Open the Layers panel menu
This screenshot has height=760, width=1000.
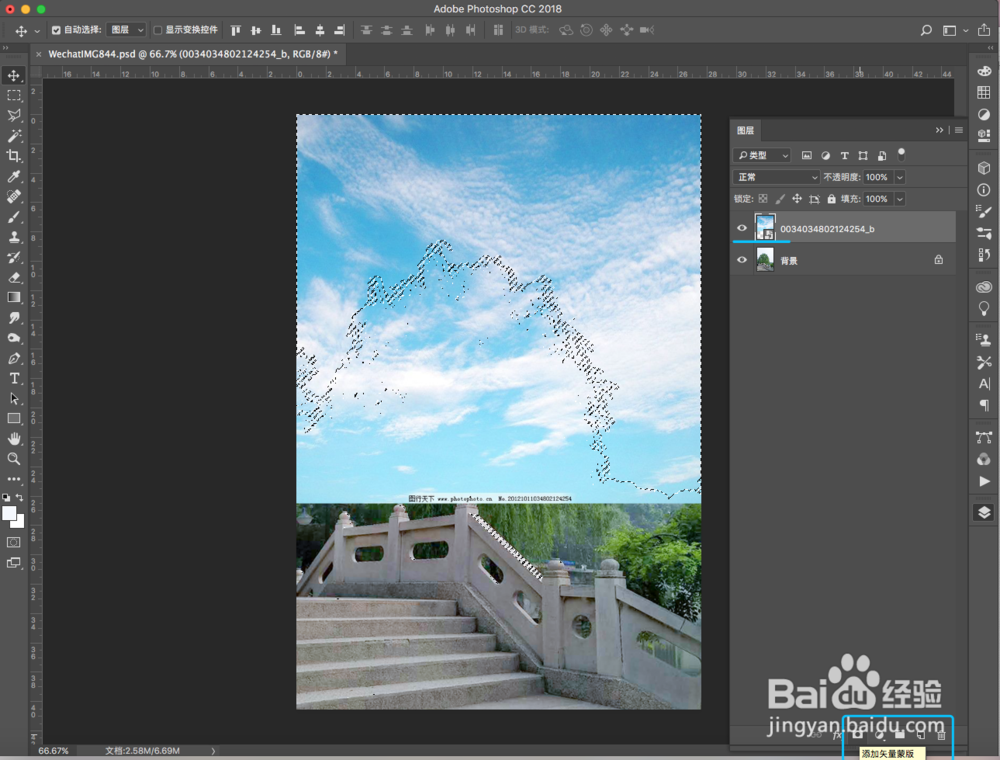coord(957,130)
